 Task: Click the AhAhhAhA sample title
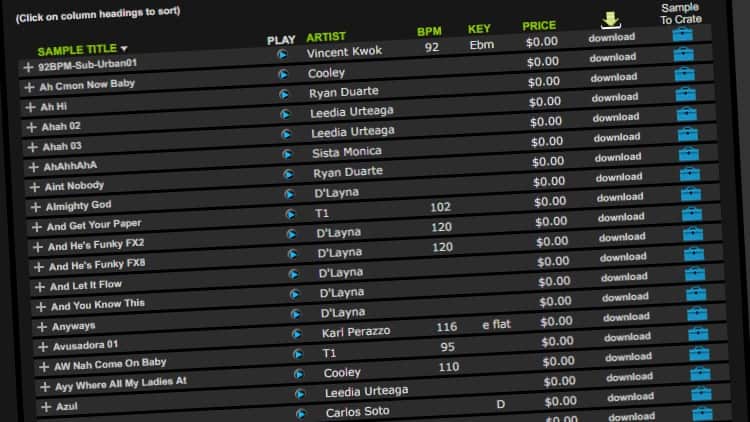pyautogui.click(x=70, y=166)
